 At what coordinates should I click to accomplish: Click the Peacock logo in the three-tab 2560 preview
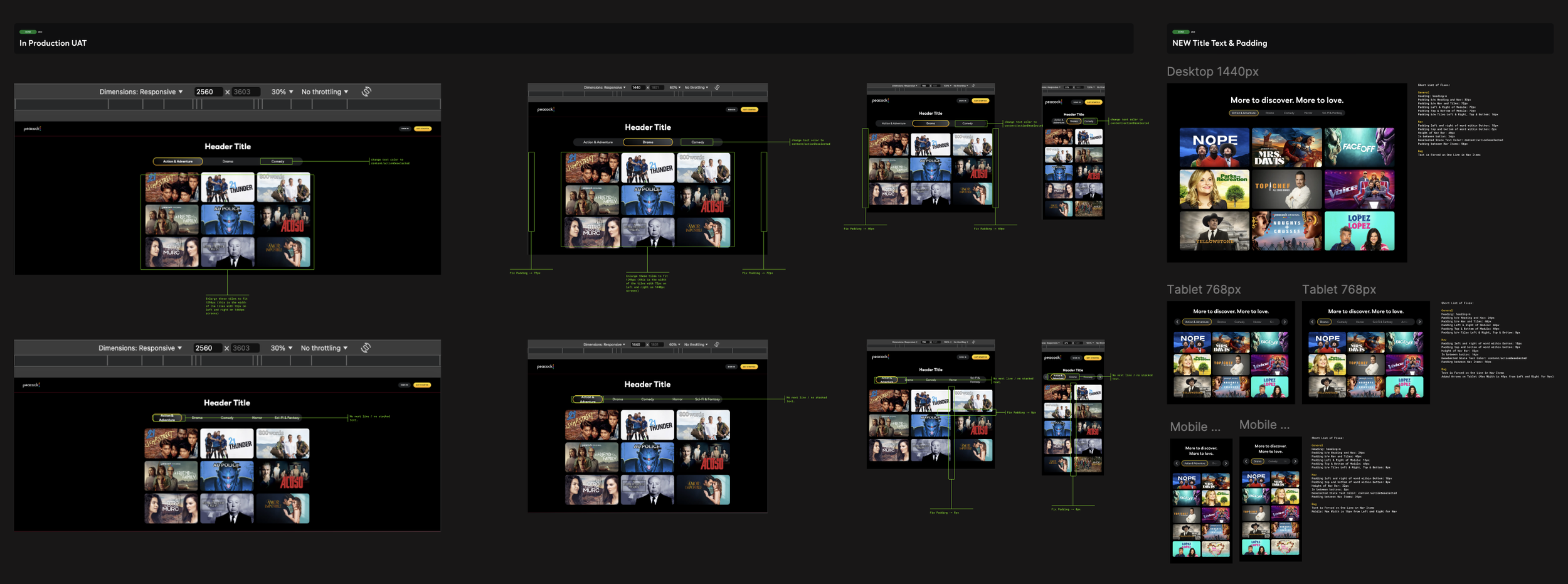[x=33, y=129]
